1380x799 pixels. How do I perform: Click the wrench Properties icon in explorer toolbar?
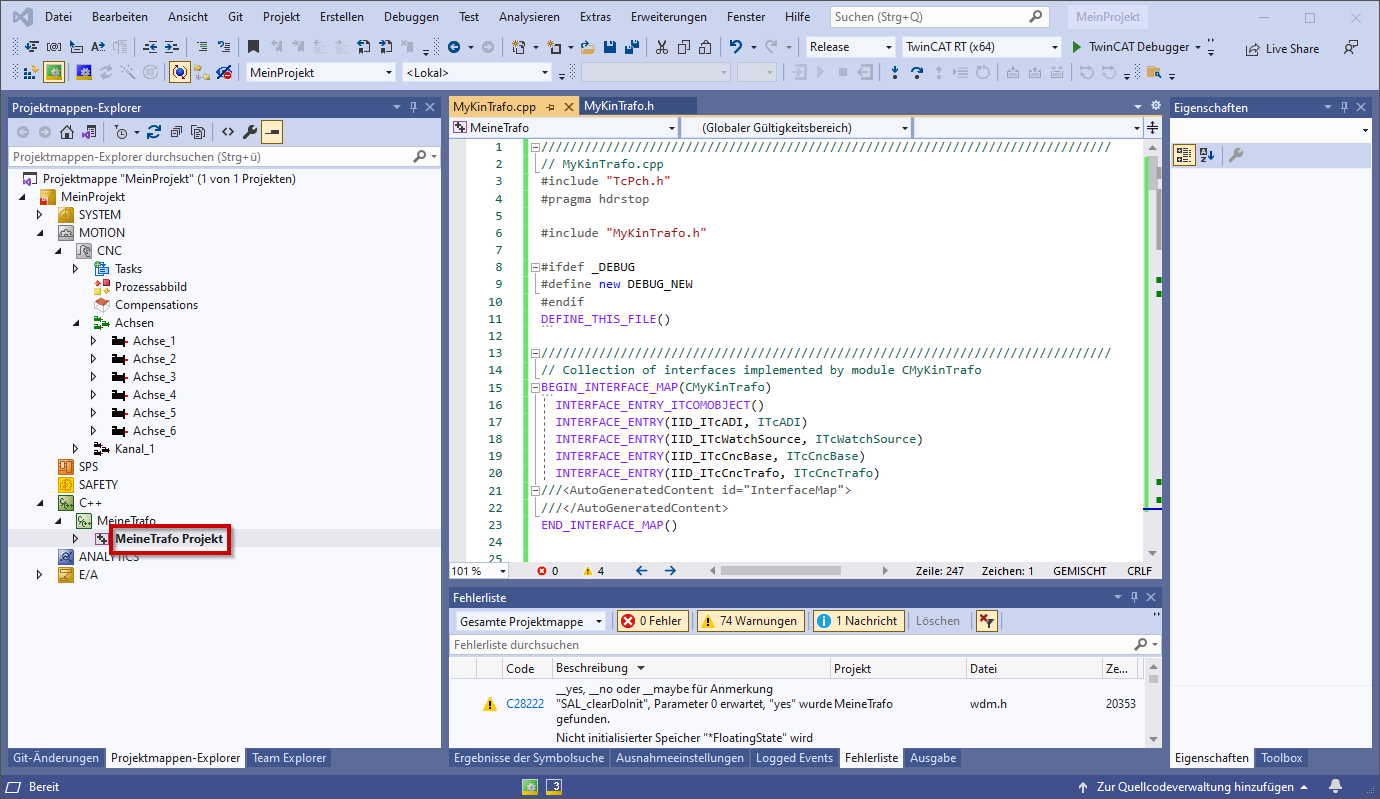(x=250, y=132)
